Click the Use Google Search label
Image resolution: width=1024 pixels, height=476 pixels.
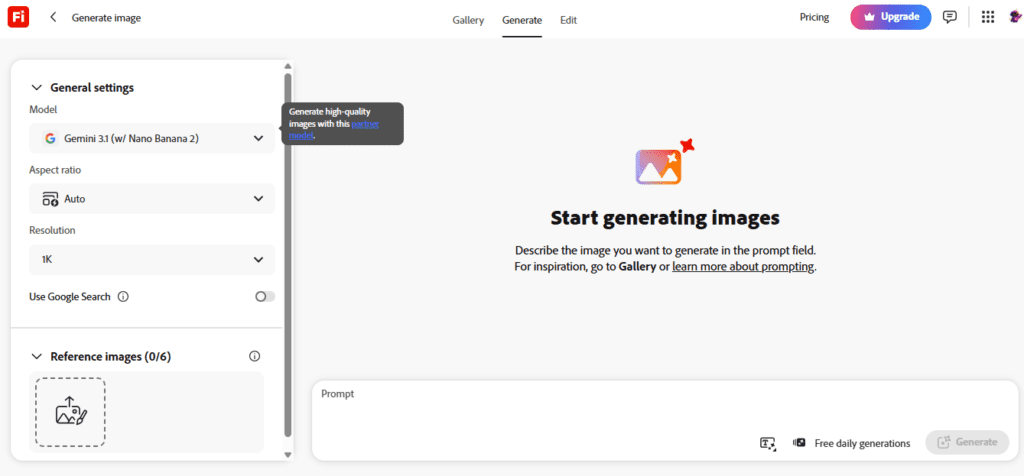click(x=70, y=296)
